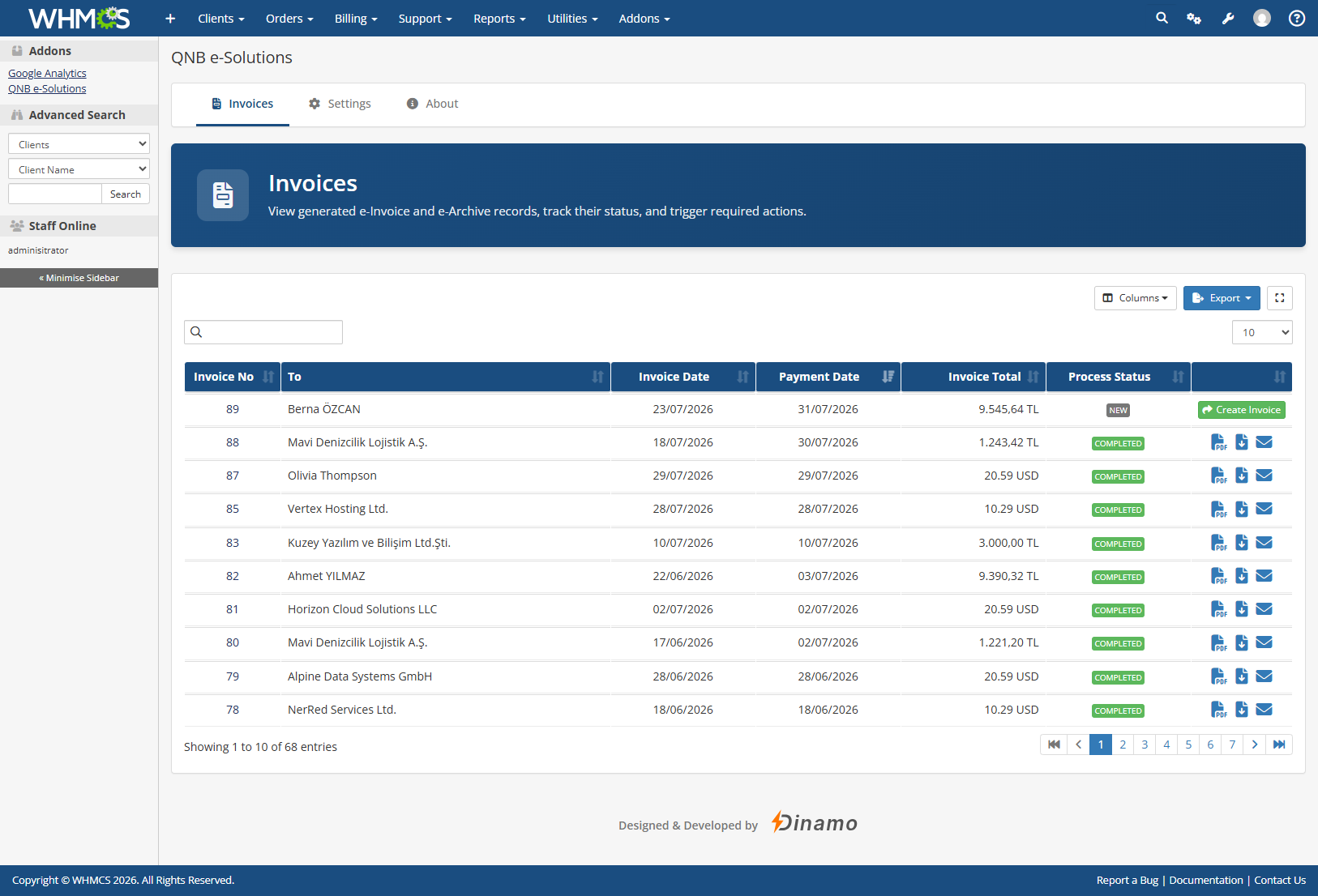
Task: Open PDF for Olivia Thompson's invoice 87
Action: point(1218,476)
